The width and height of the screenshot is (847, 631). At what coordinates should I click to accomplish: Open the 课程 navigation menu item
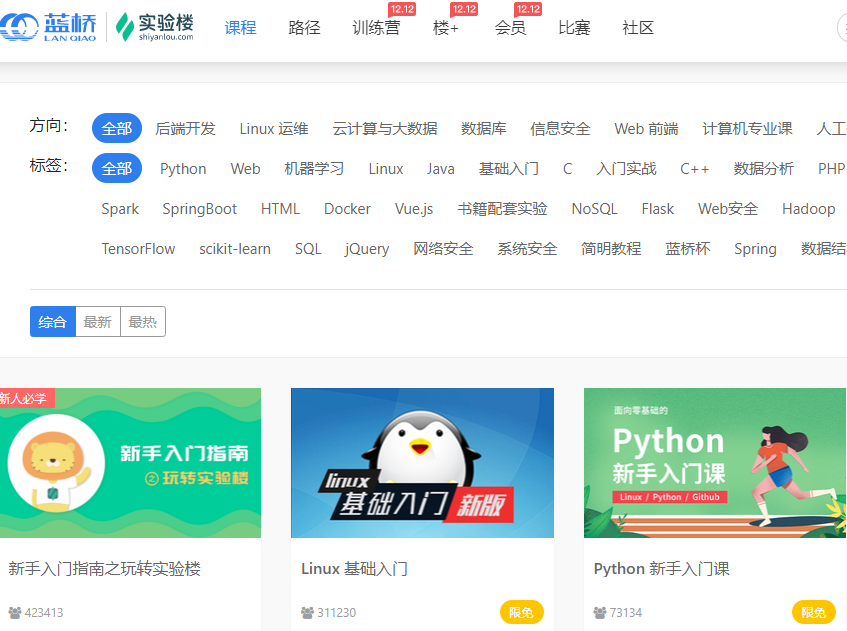click(x=240, y=28)
